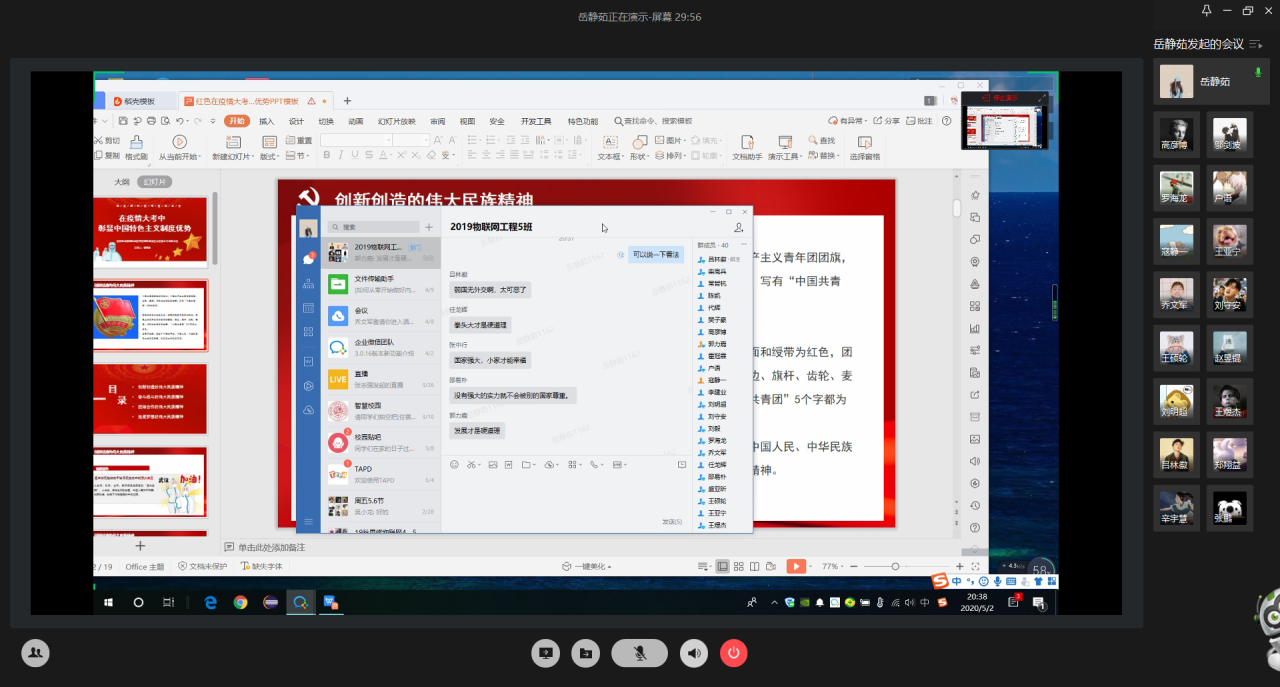Click the 查找 find button
1280x687 pixels.
click(x=822, y=141)
